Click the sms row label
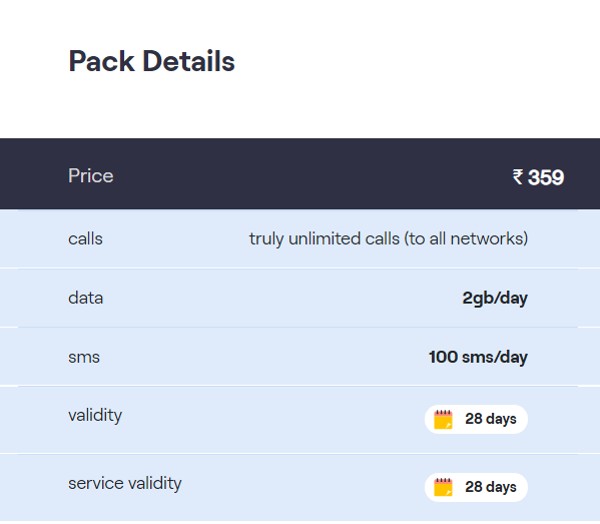The height and width of the screenshot is (524, 600). click(x=84, y=357)
